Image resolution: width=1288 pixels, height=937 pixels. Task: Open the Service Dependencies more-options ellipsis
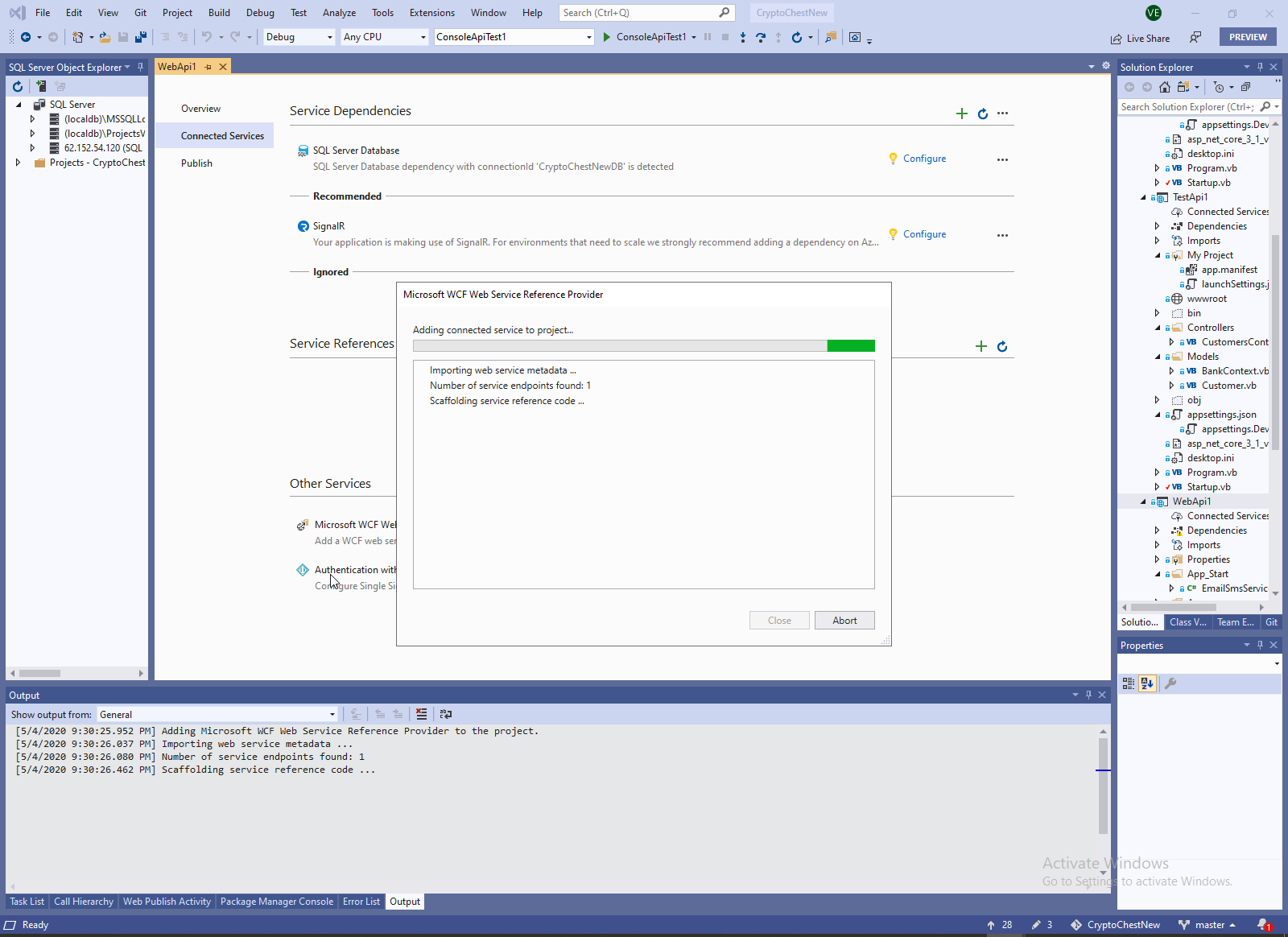tap(1002, 114)
